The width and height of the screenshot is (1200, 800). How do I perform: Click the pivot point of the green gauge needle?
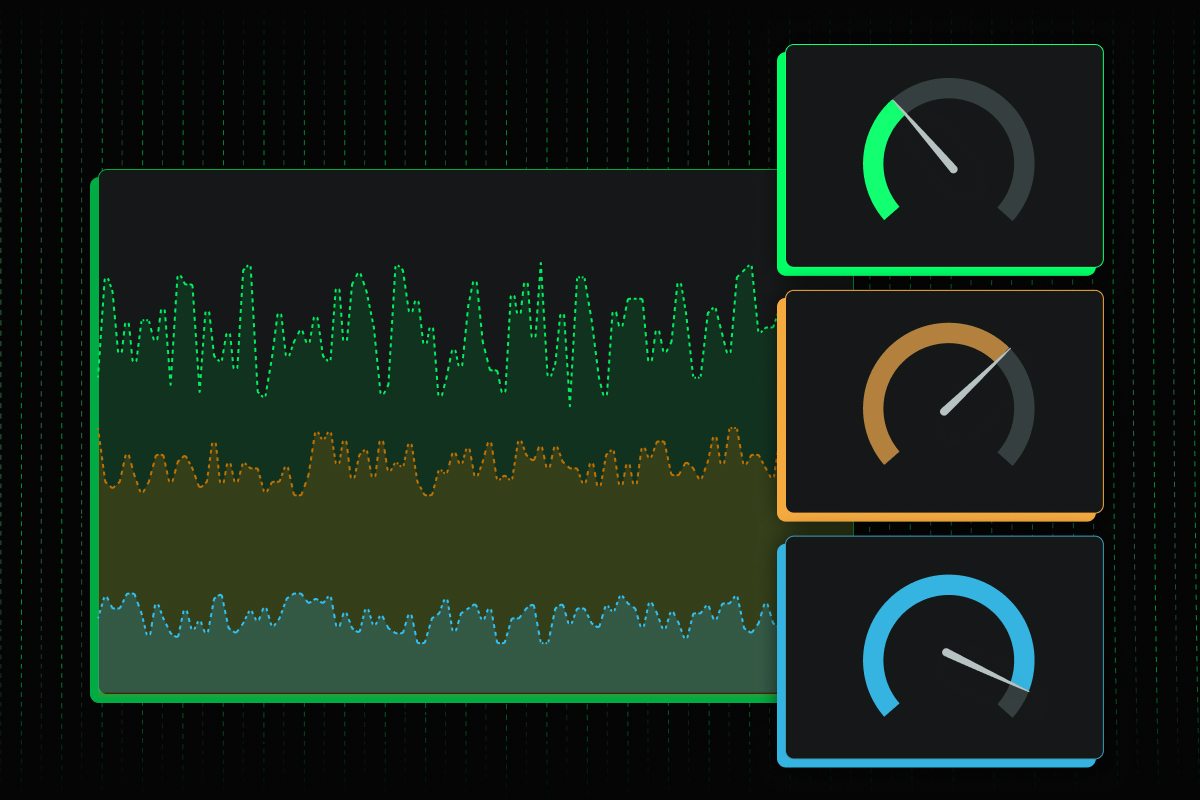(953, 169)
